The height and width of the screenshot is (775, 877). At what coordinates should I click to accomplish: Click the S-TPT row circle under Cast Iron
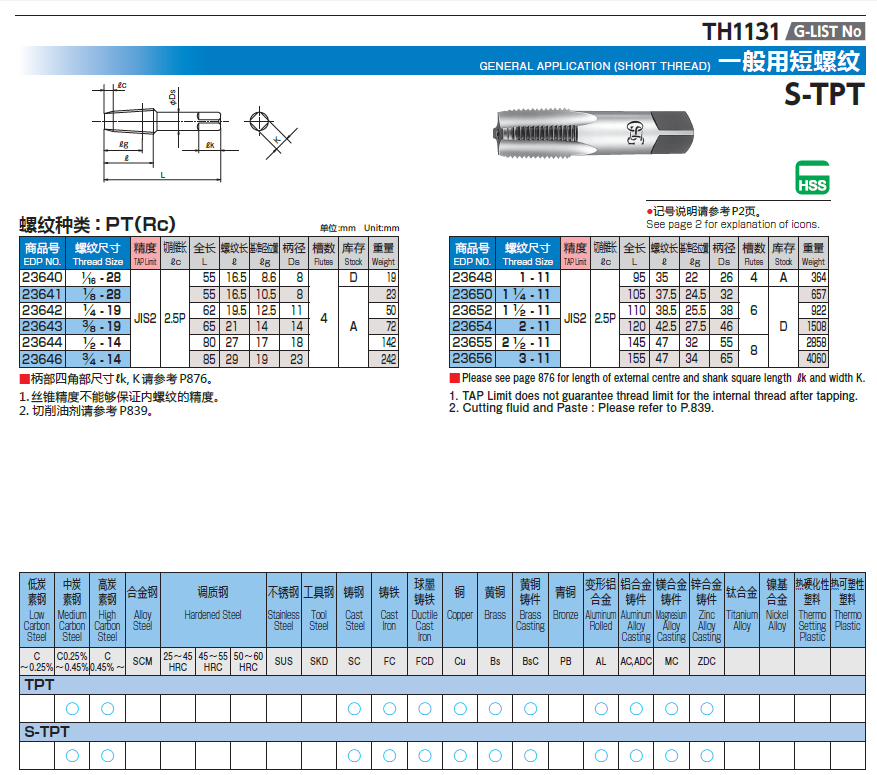(389, 756)
